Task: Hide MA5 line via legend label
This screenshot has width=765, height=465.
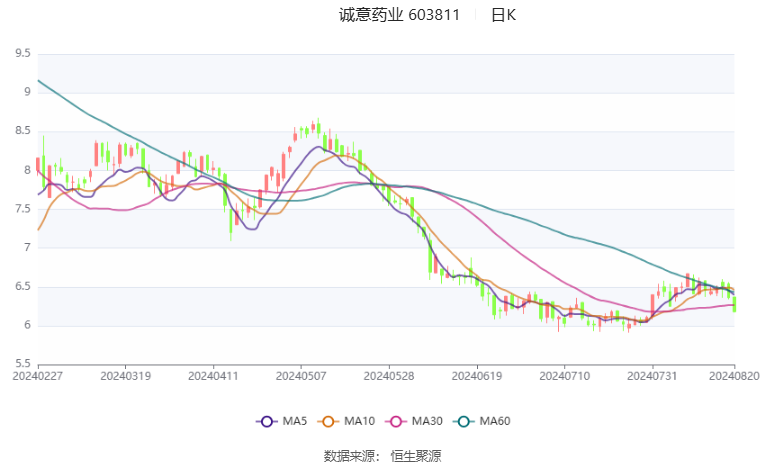Action: (x=295, y=421)
